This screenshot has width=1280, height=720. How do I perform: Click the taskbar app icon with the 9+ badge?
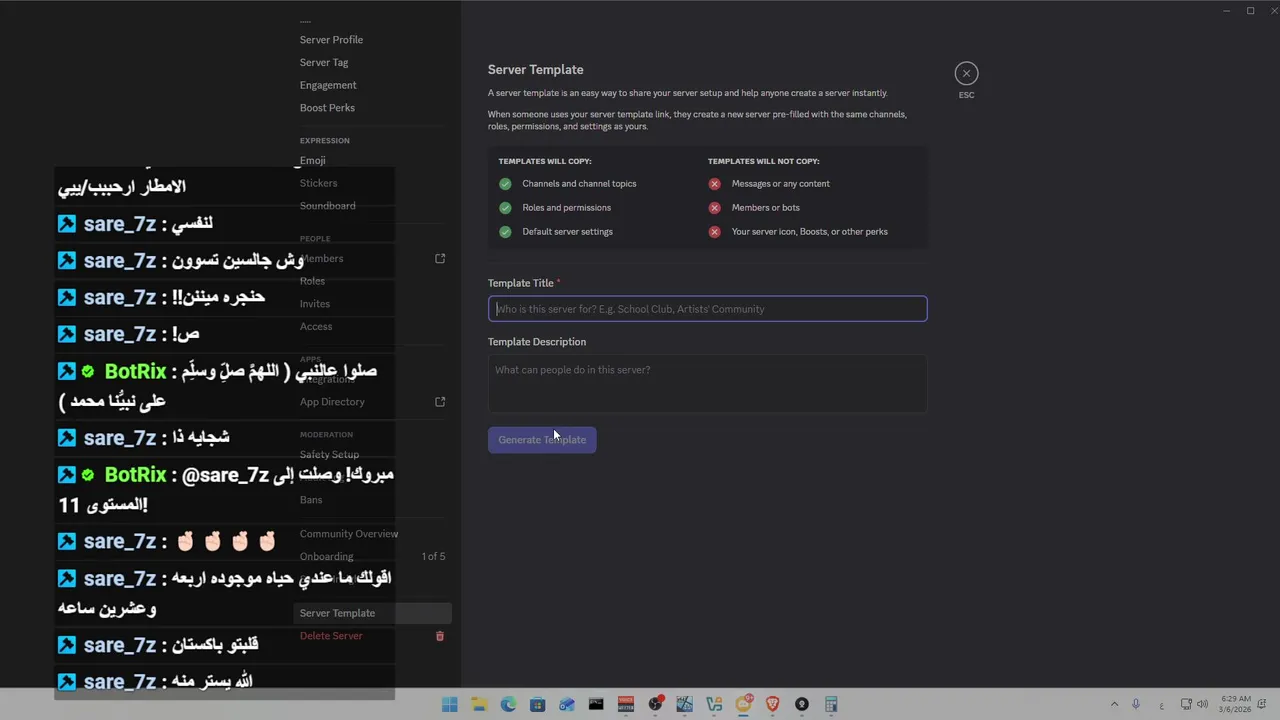point(743,705)
